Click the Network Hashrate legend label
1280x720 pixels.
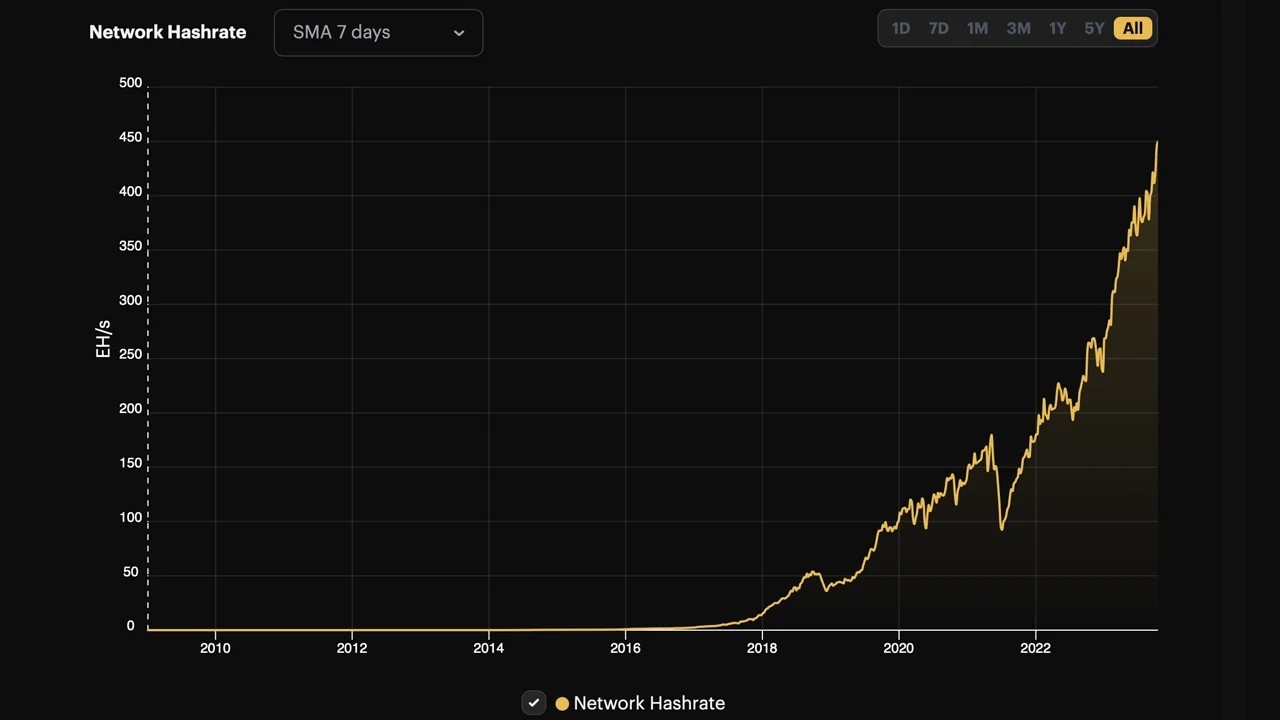pos(649,703)
